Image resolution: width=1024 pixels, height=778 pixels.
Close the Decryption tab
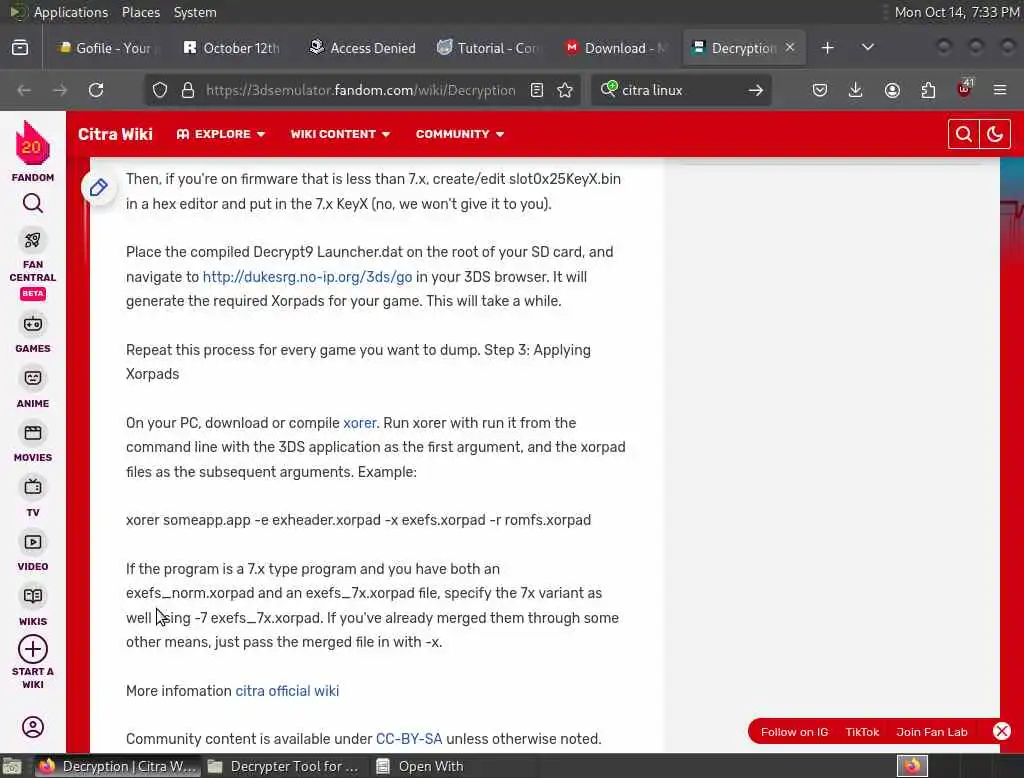(790, 47)
